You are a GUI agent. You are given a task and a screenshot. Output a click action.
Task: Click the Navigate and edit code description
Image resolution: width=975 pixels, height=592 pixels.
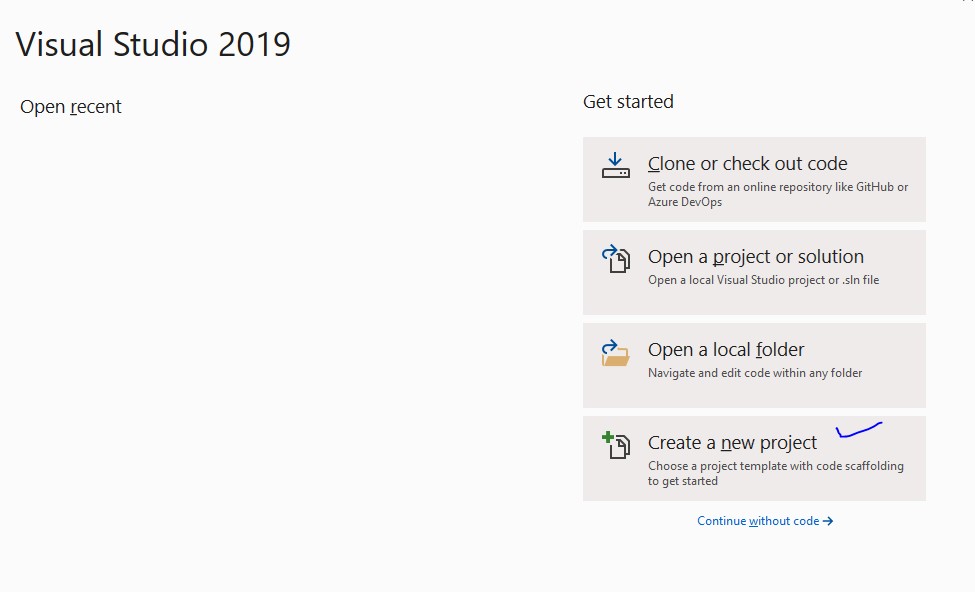pos(754,373)
